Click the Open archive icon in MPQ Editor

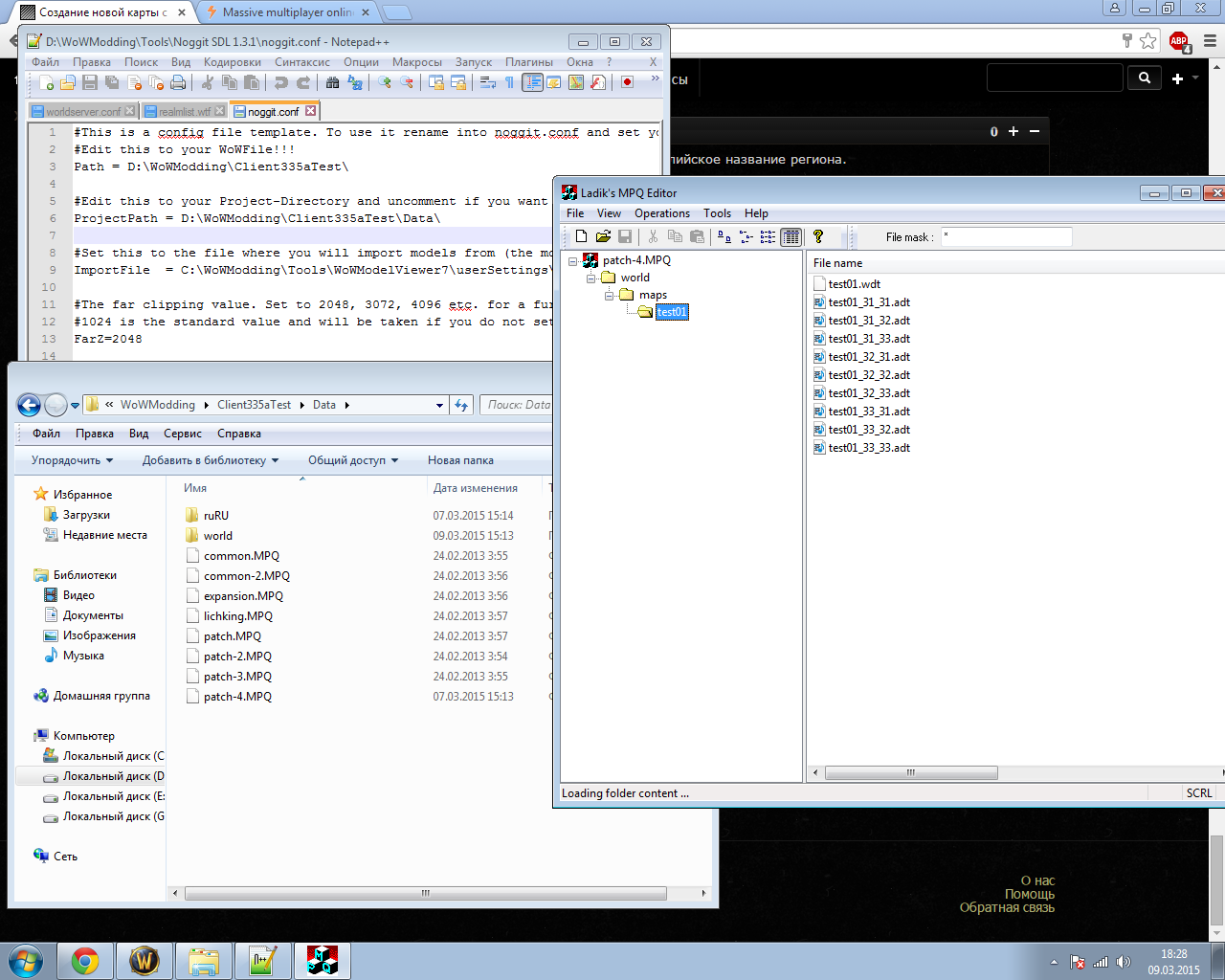(603, 236)
